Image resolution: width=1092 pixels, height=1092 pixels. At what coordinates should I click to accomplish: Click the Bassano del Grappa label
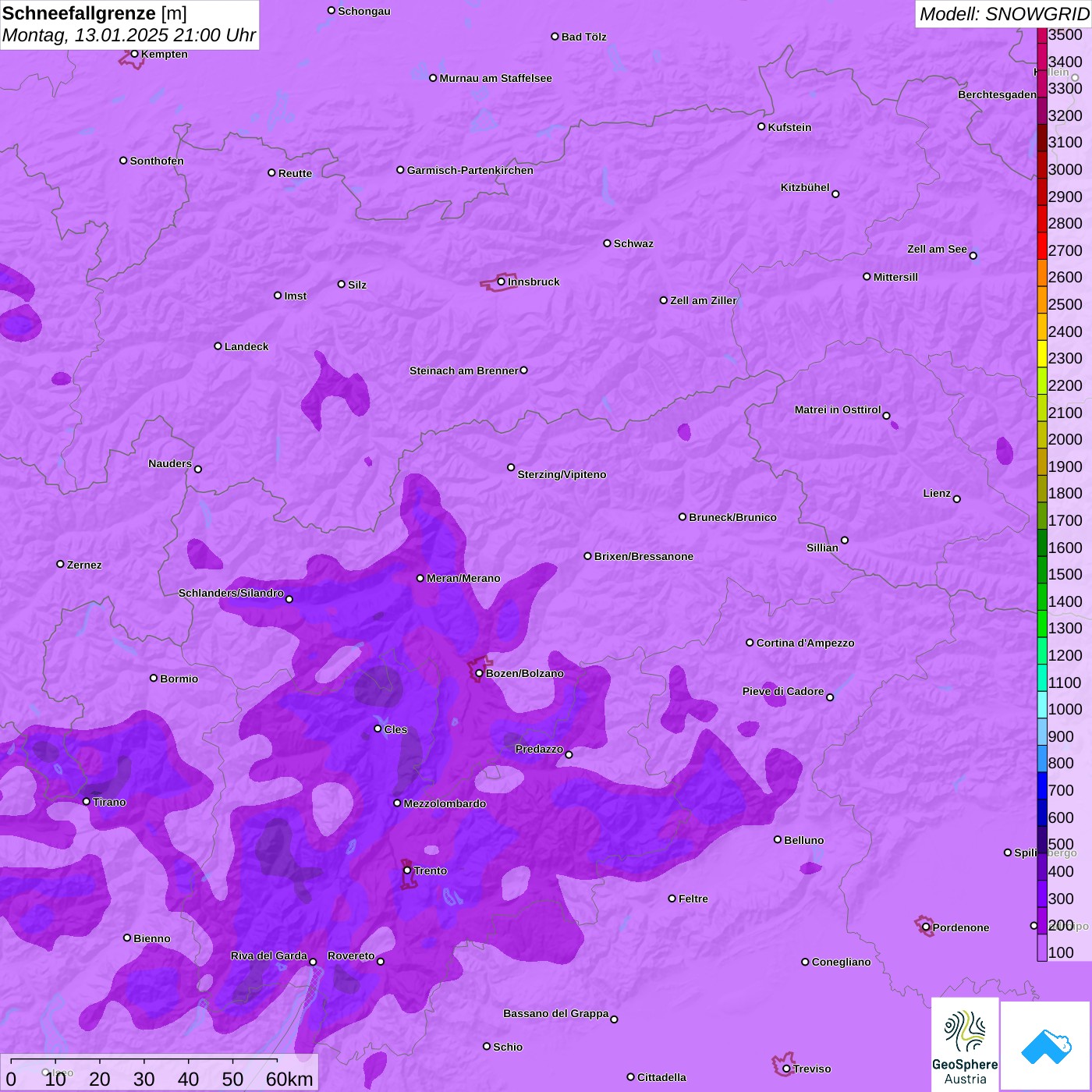555,1013
